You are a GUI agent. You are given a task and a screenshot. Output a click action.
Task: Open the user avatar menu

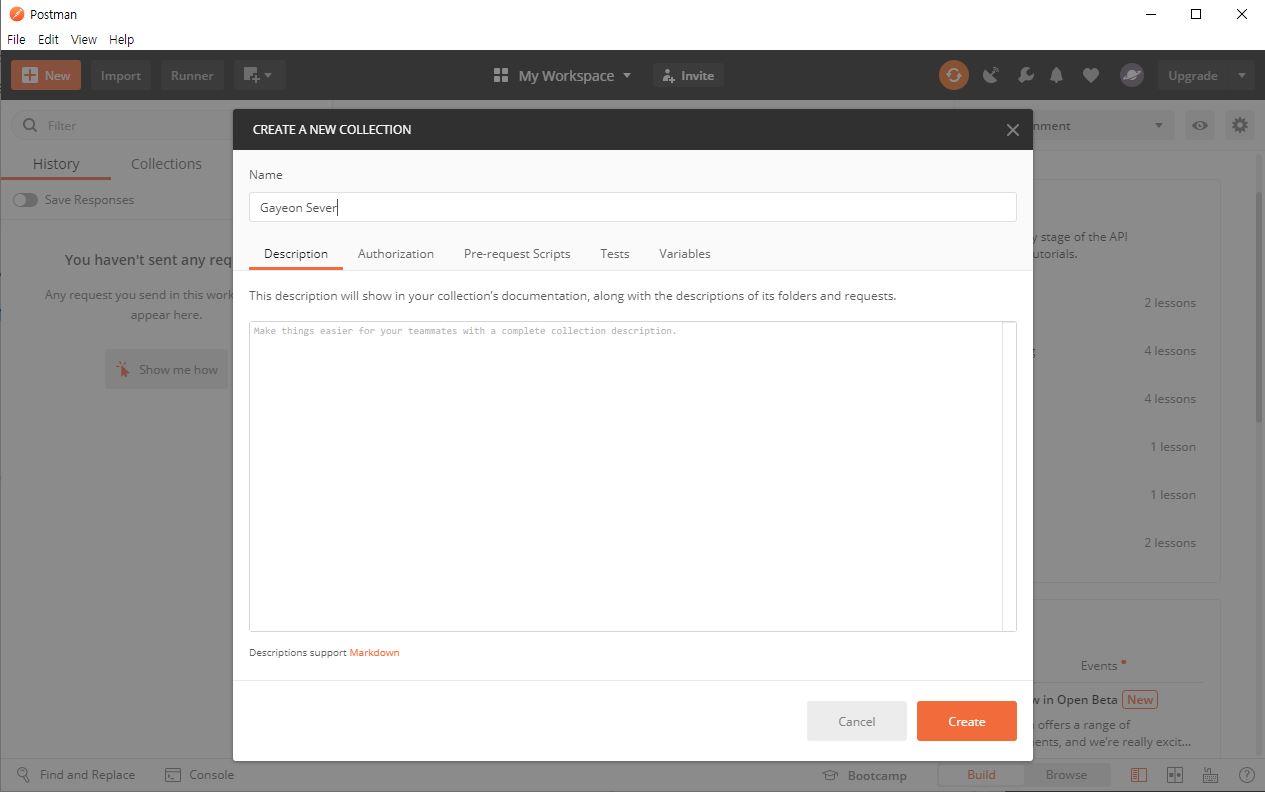[x=1131, y=75]
